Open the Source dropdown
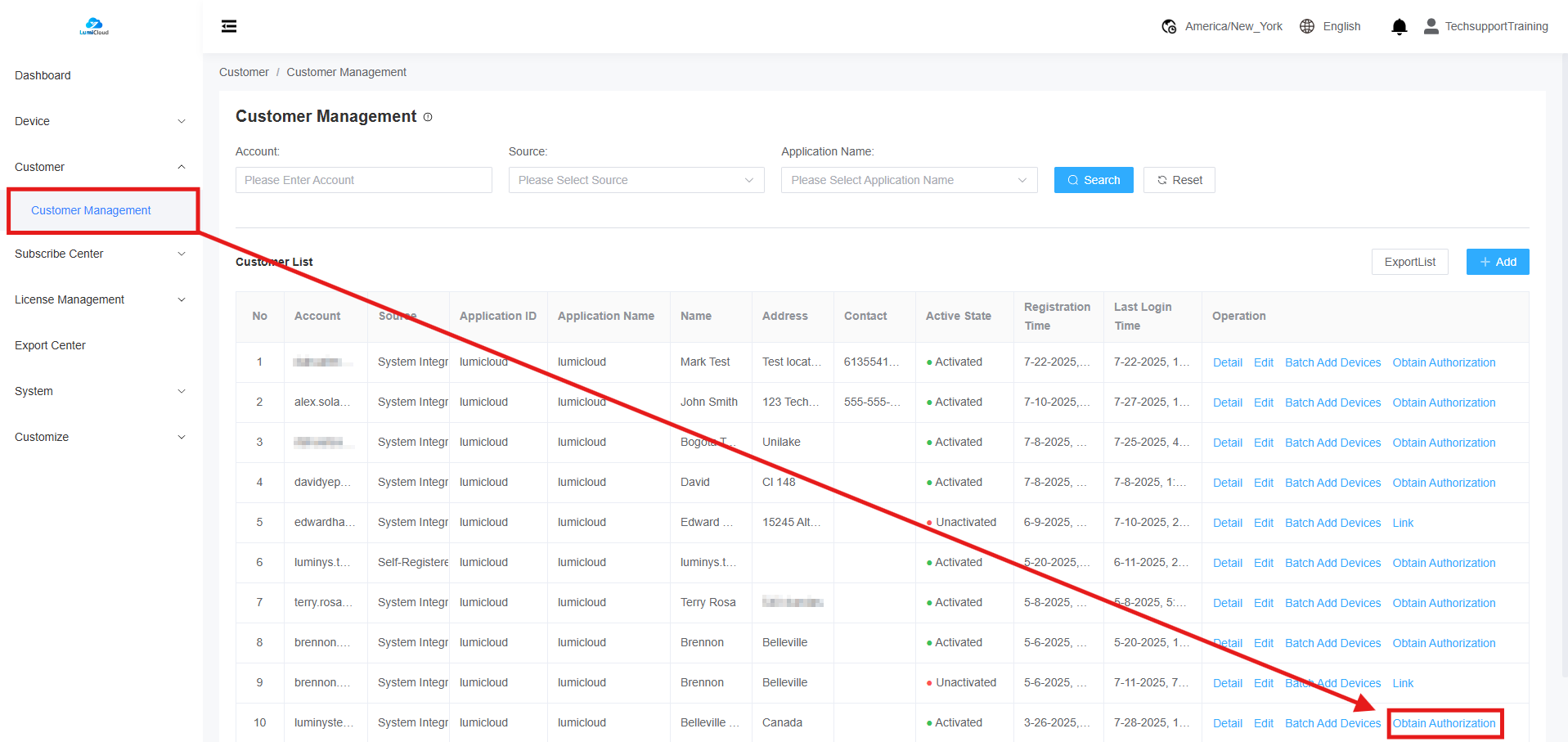The width and height of the screenshot is (1568, 742). [x=636, y=180]
